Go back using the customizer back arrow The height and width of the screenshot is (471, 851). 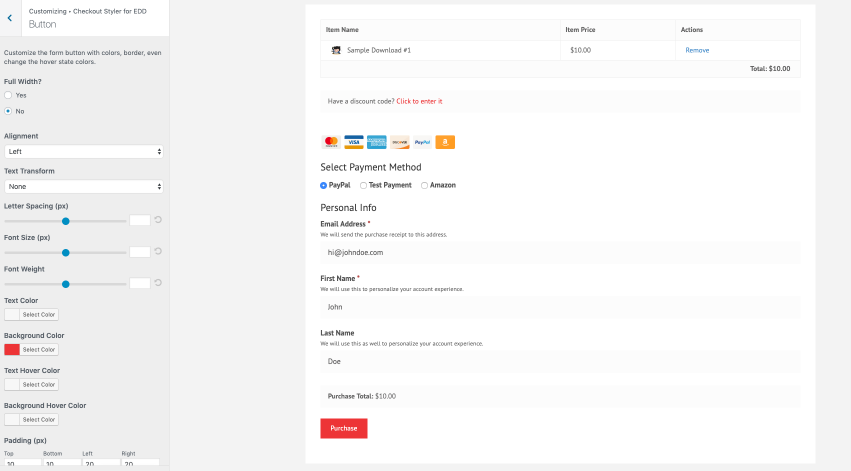point(10,18)
